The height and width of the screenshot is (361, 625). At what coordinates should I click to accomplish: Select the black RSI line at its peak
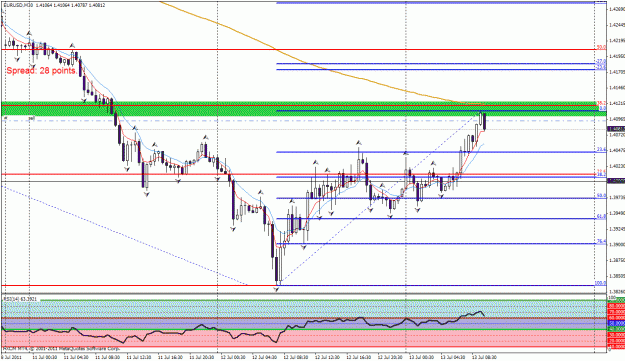click(480, 312)
